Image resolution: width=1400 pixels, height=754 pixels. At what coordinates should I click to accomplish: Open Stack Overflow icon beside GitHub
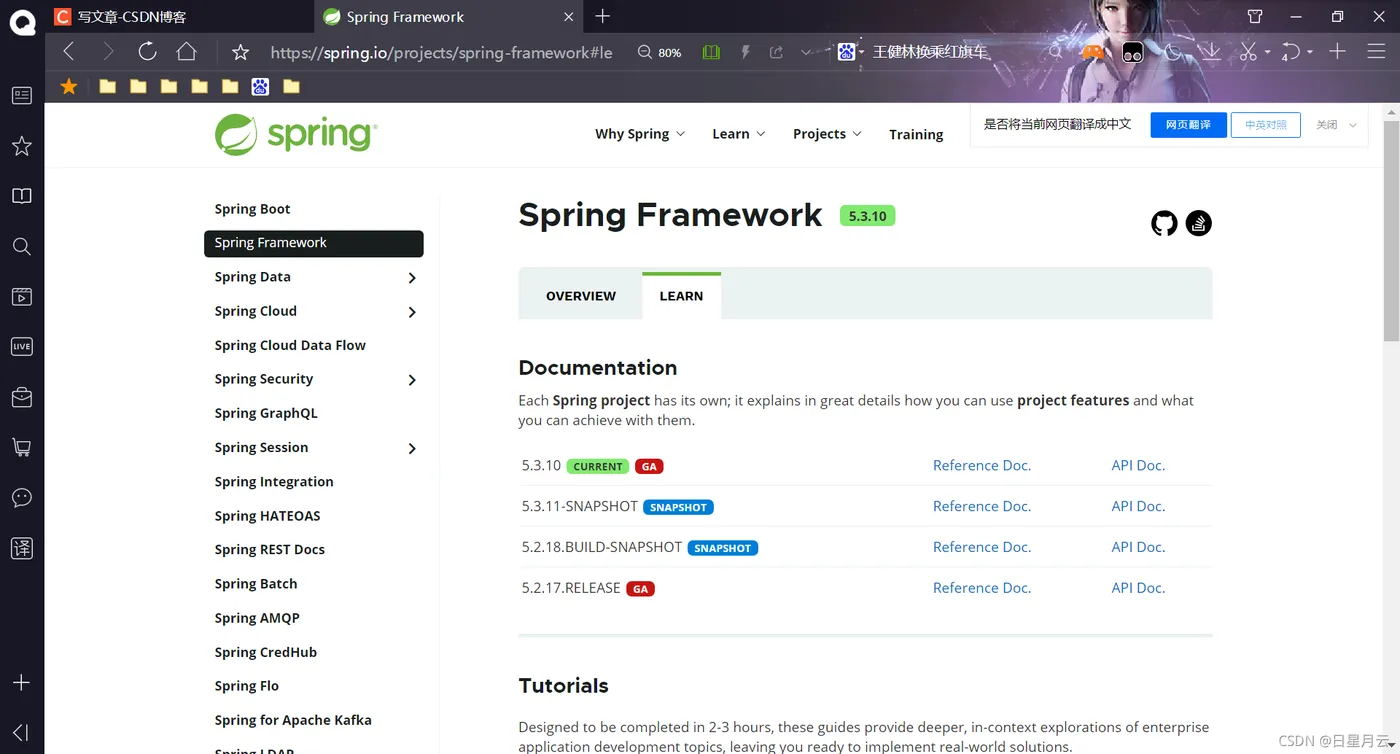pos(1199,223)
